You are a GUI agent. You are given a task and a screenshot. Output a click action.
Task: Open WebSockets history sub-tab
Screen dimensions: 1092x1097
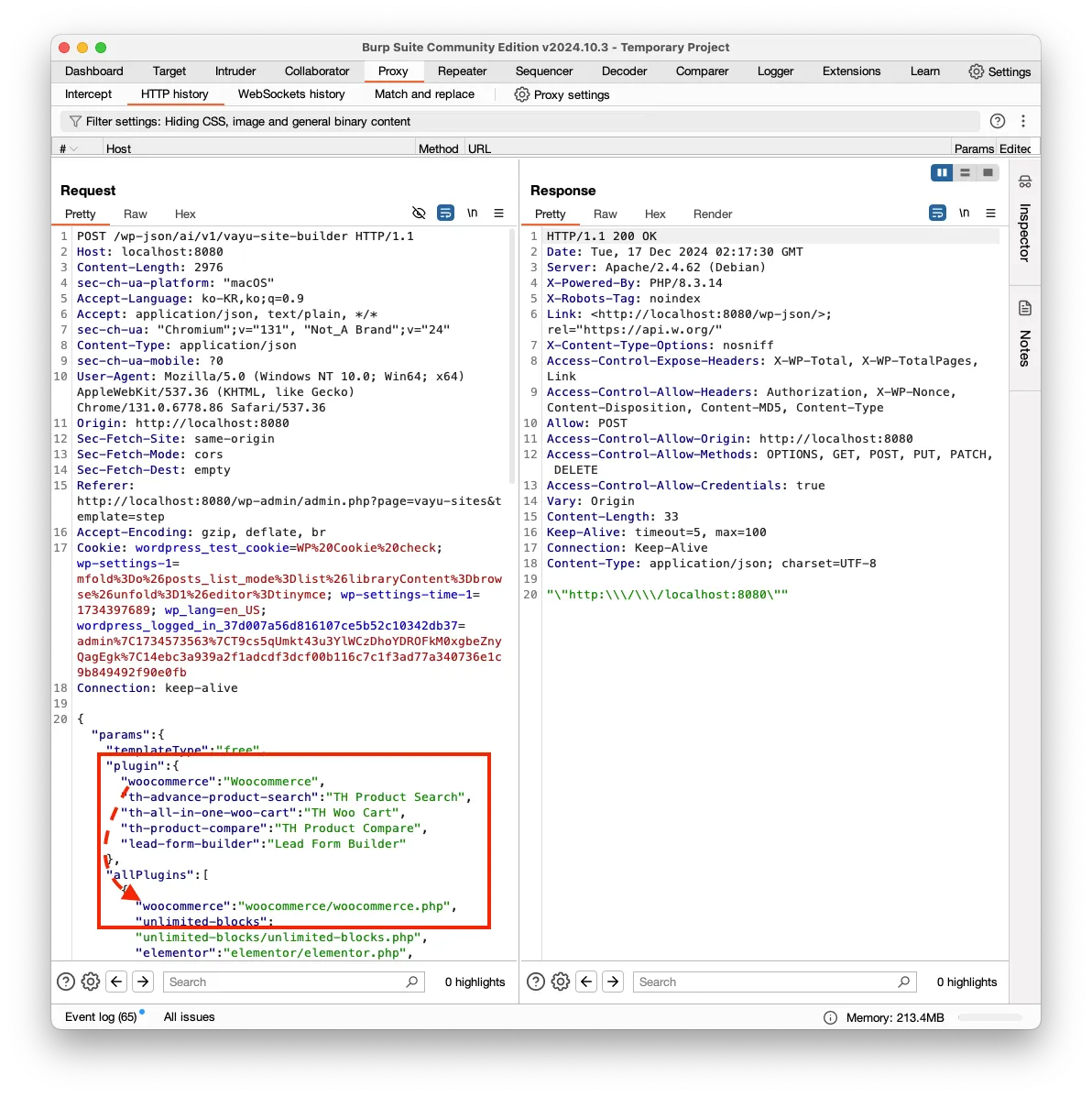point(291,93)
